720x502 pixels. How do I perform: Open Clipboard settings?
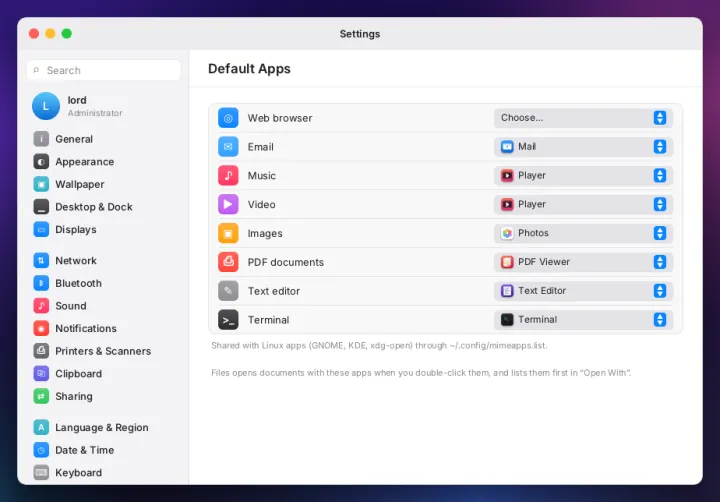tap(105, 373)
